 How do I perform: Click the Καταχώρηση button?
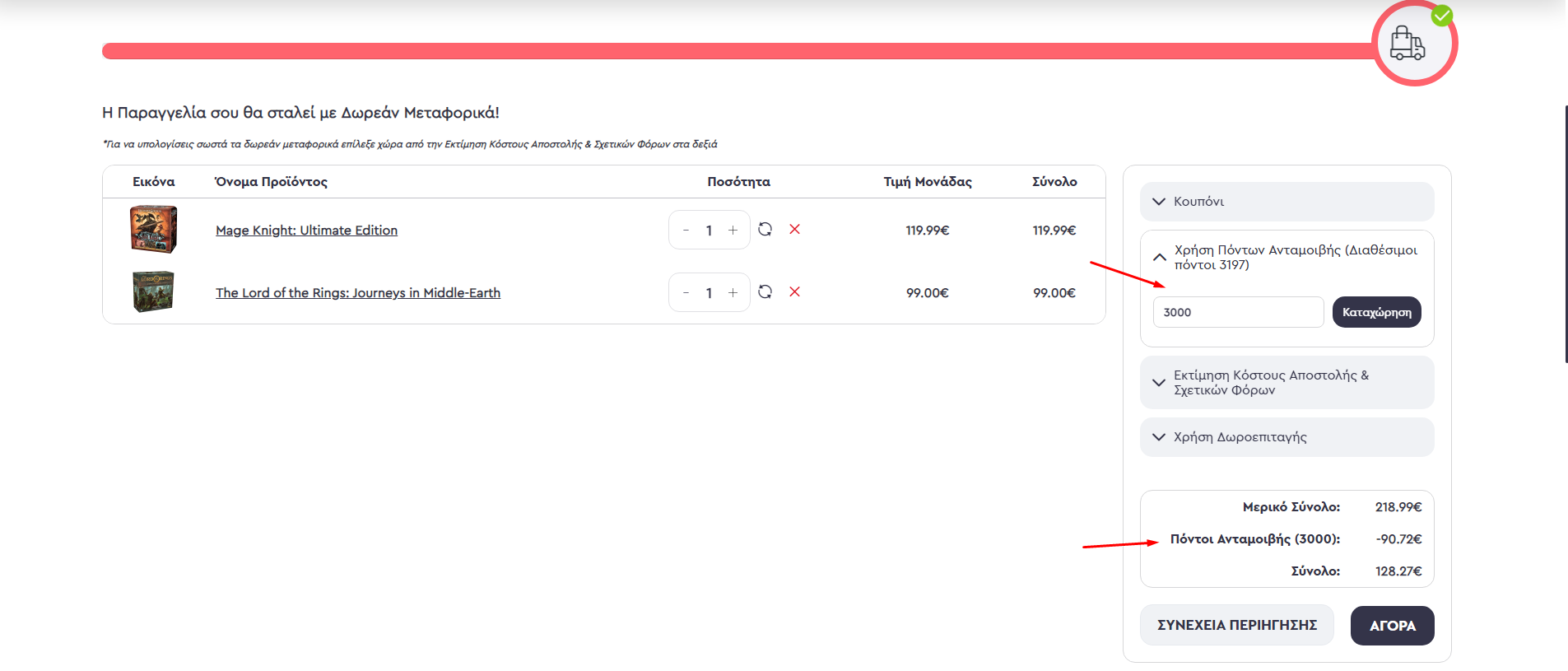pyautogui.click(x=1376, y=312)
